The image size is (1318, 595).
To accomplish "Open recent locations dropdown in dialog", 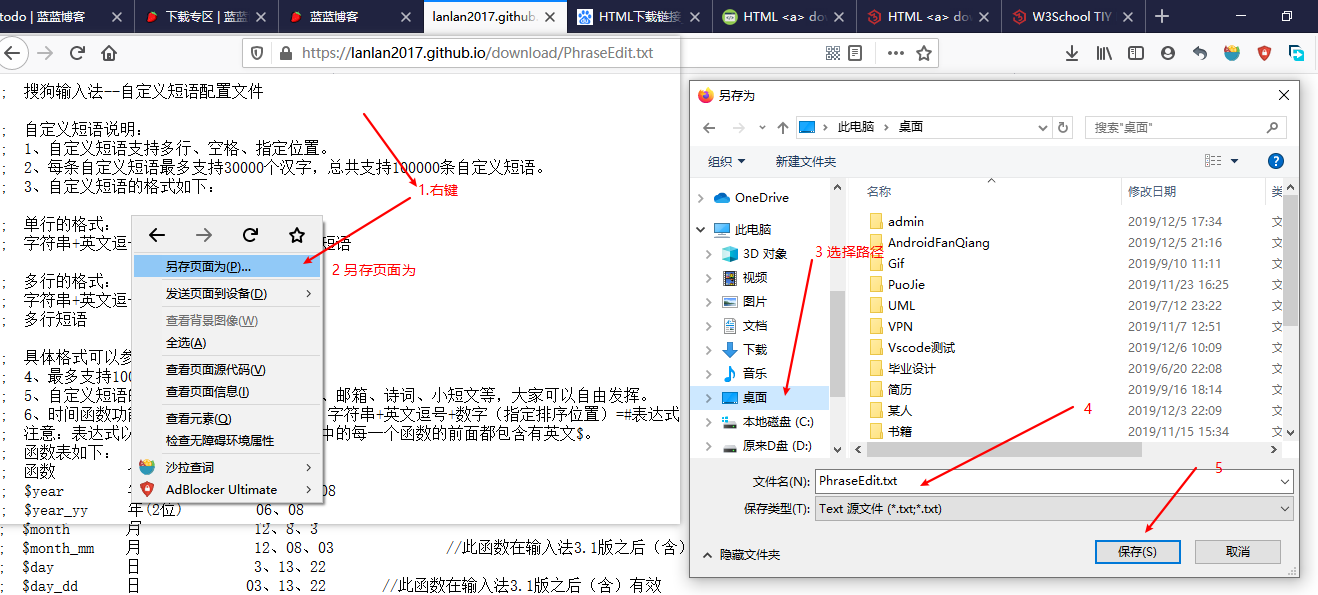I will 764,128.
